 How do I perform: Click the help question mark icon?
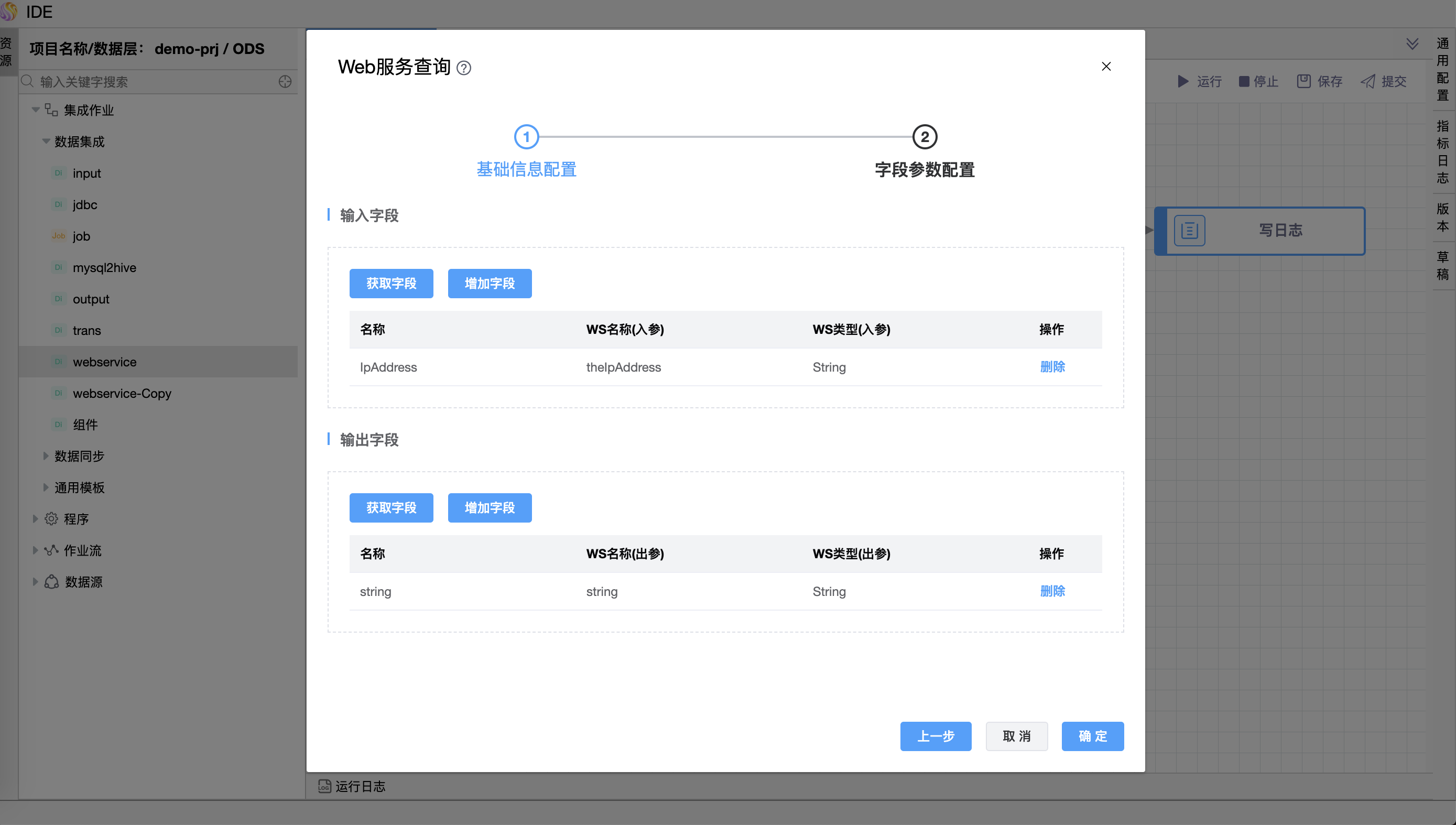coord(463,68)
